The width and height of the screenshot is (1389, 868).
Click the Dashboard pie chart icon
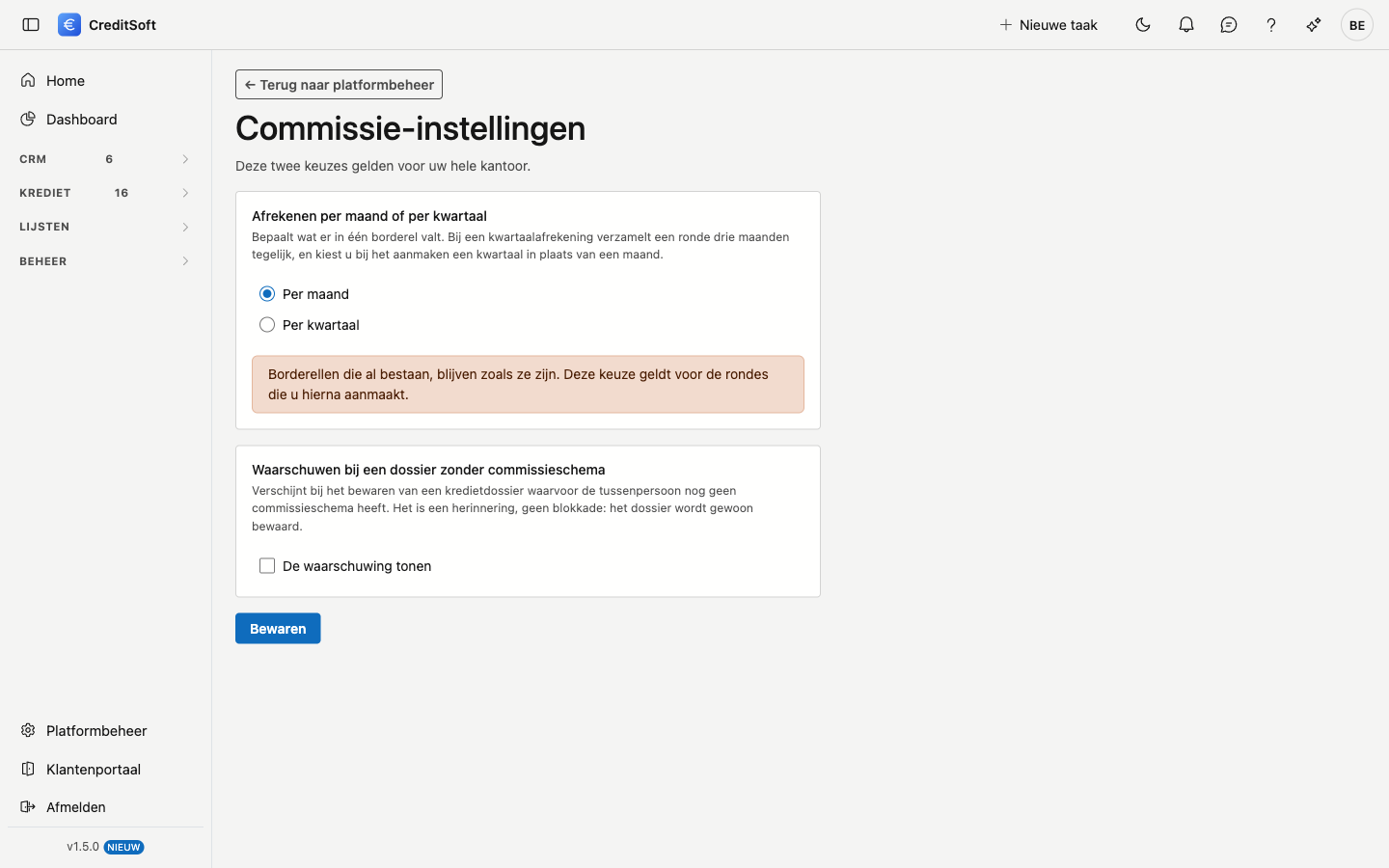(28, 119)
